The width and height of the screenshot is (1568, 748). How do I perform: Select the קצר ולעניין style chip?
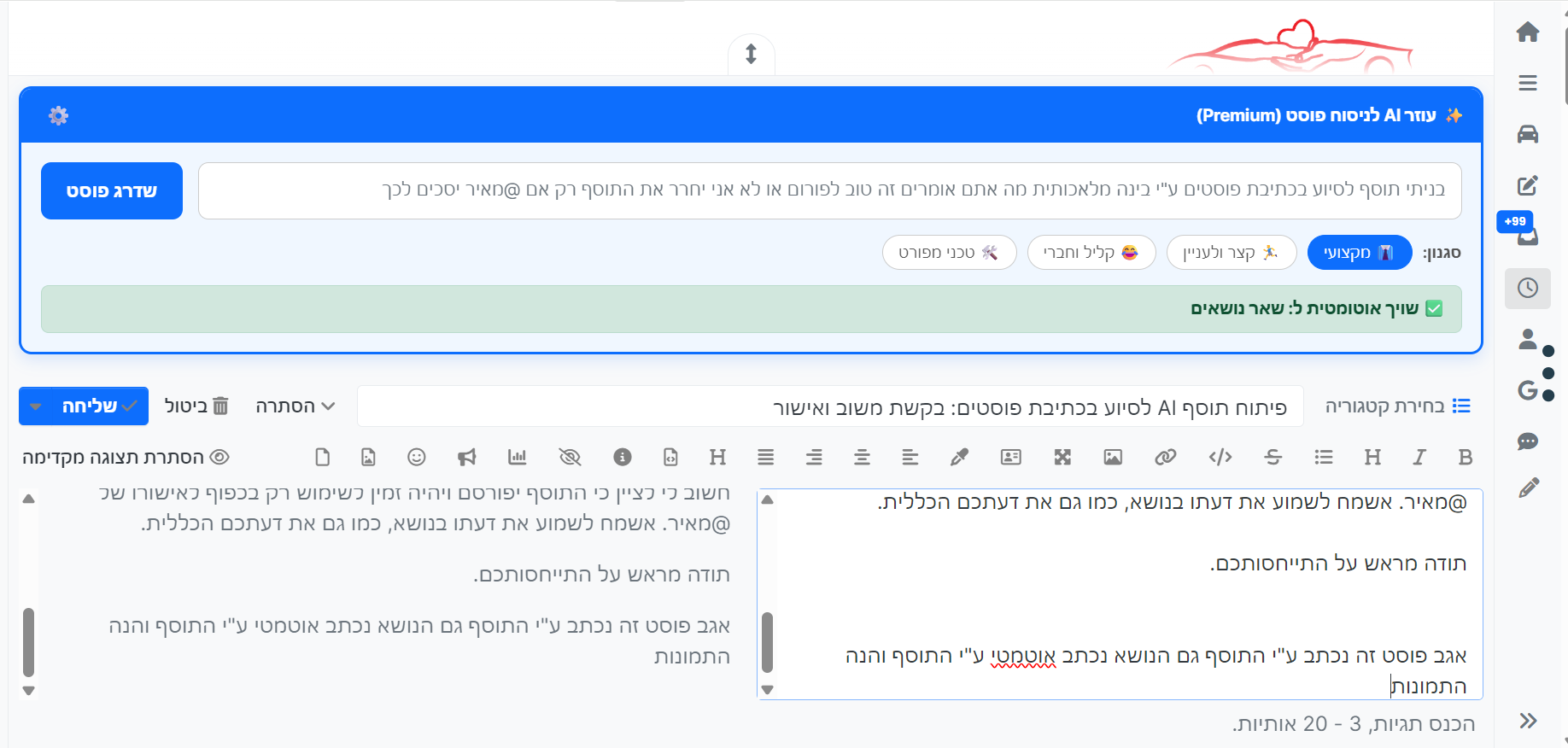coord(1232,253)
